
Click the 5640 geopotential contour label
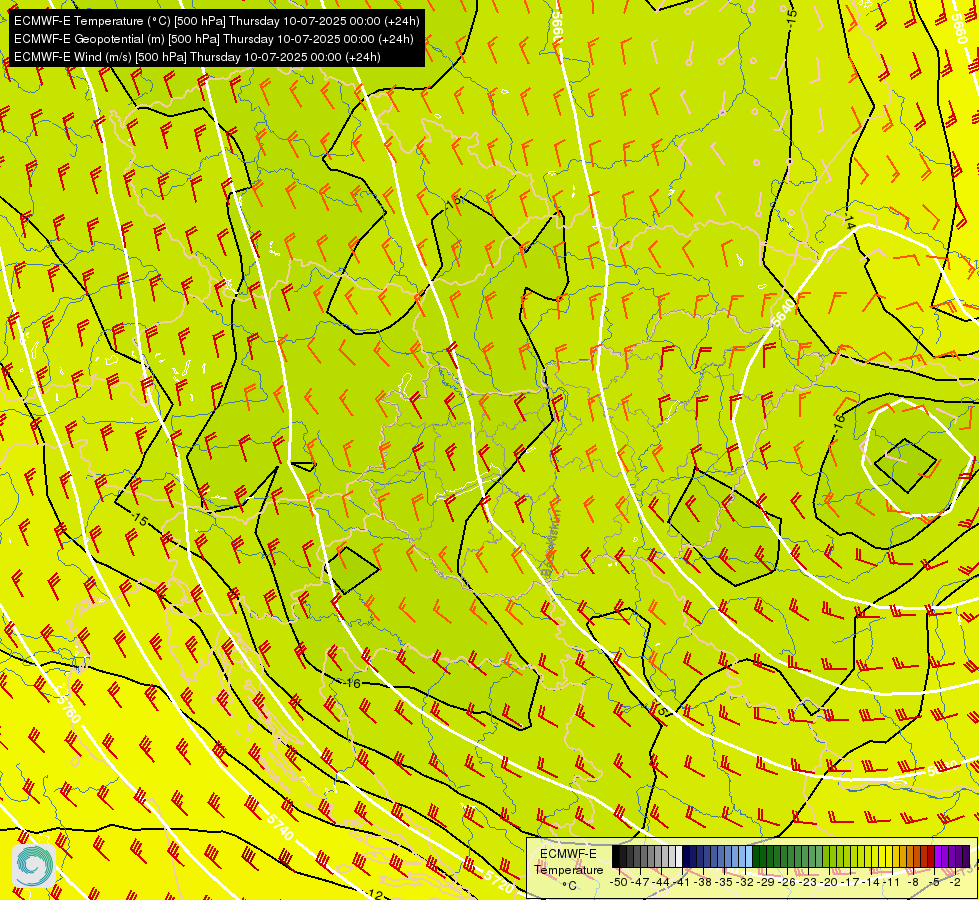point(783,312)
